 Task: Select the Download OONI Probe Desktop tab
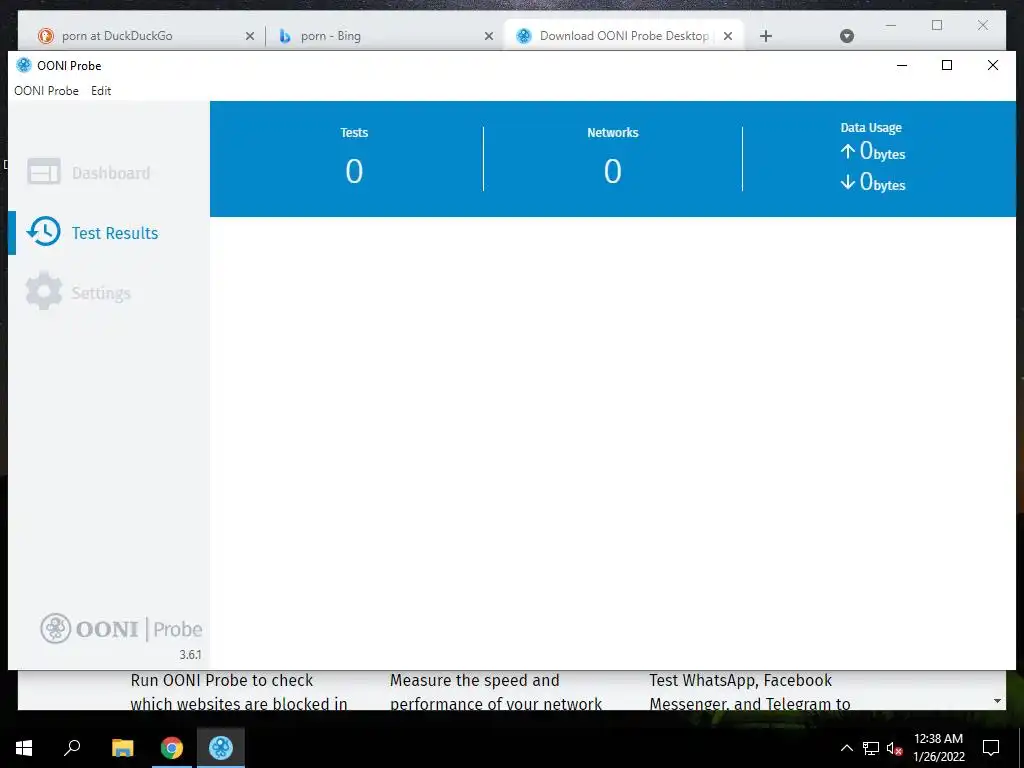point(624,36)
